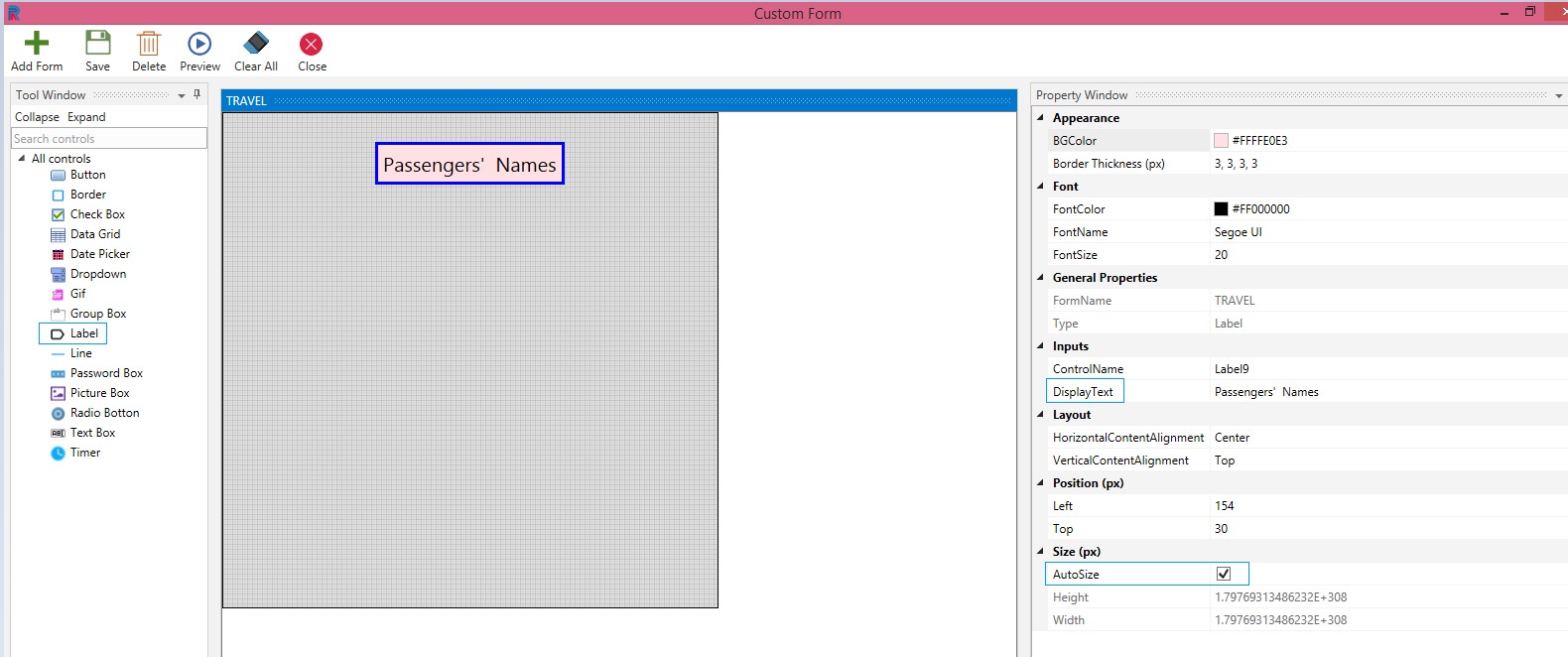Collapse the Appearance property section
The image size is (1568, 657).
[1040, 118]
